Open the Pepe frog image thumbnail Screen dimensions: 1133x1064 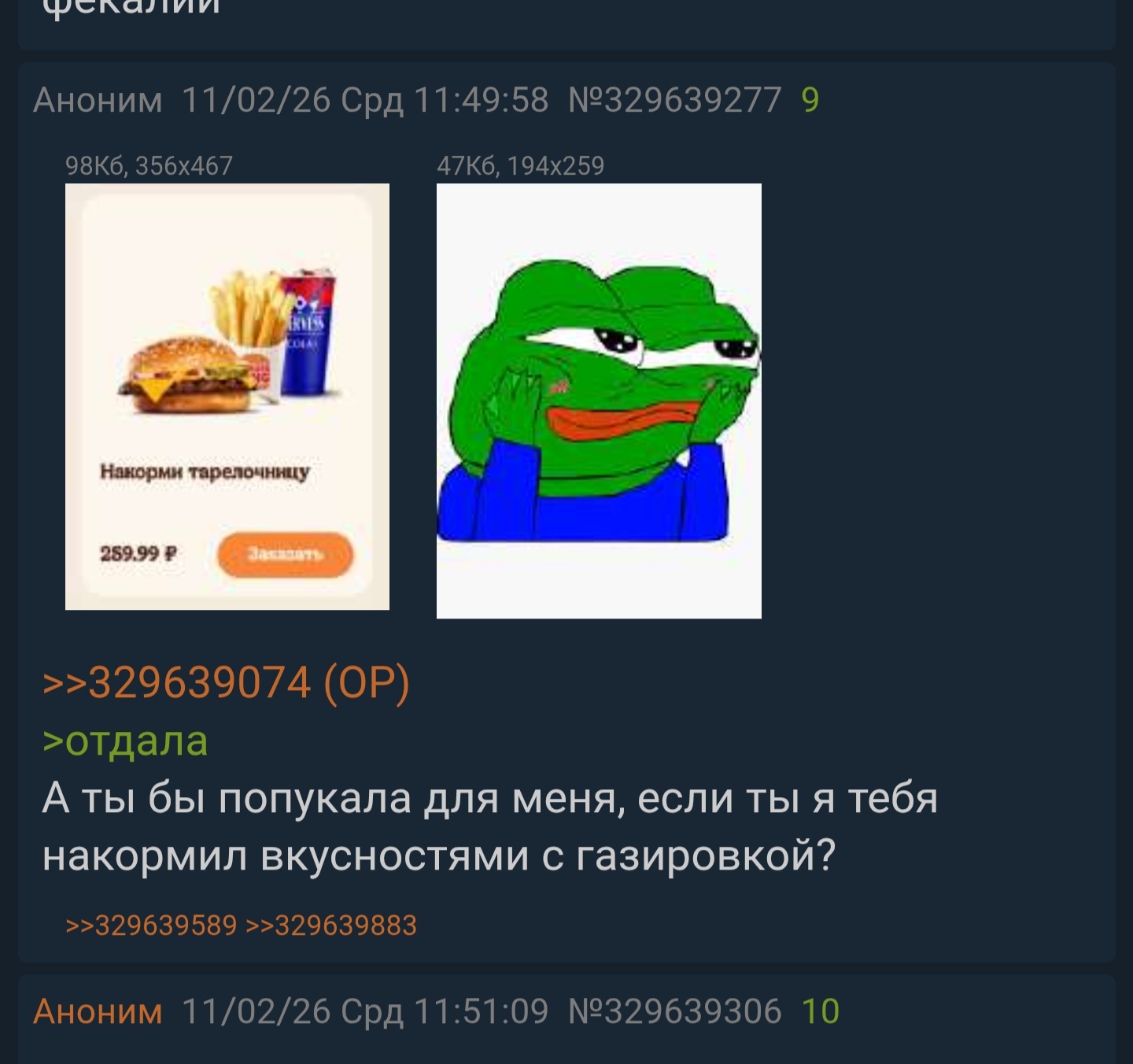tap(599, 401)
